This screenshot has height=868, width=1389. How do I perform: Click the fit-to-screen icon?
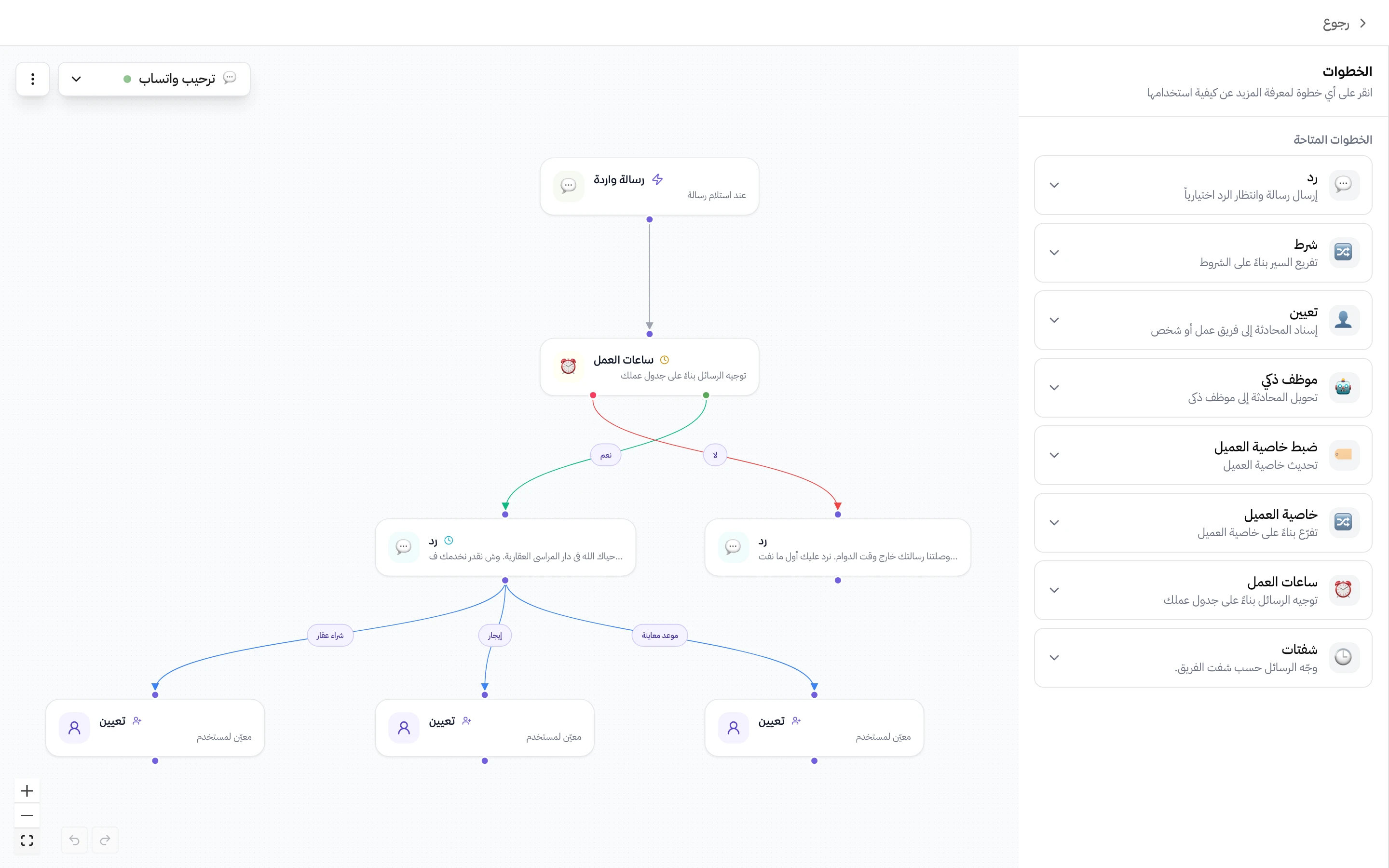tap(27, 841)
